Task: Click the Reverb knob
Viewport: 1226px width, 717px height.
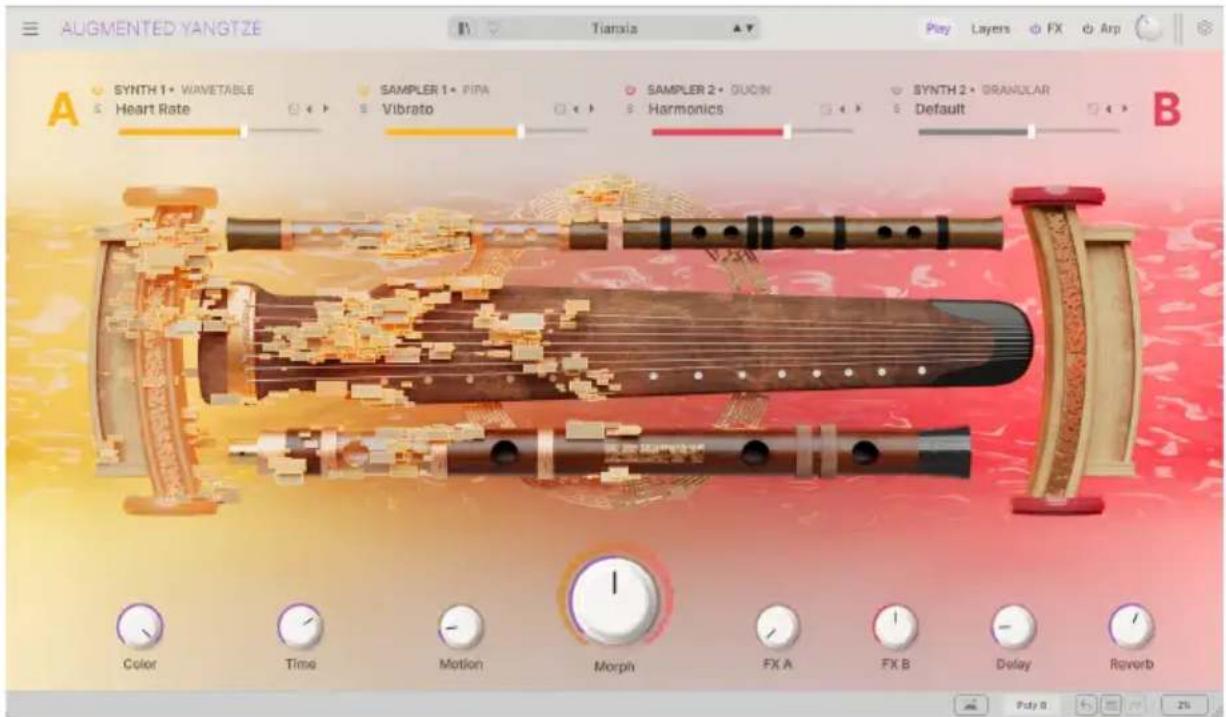Action: pyautogui.click(x=1131, y=627)
